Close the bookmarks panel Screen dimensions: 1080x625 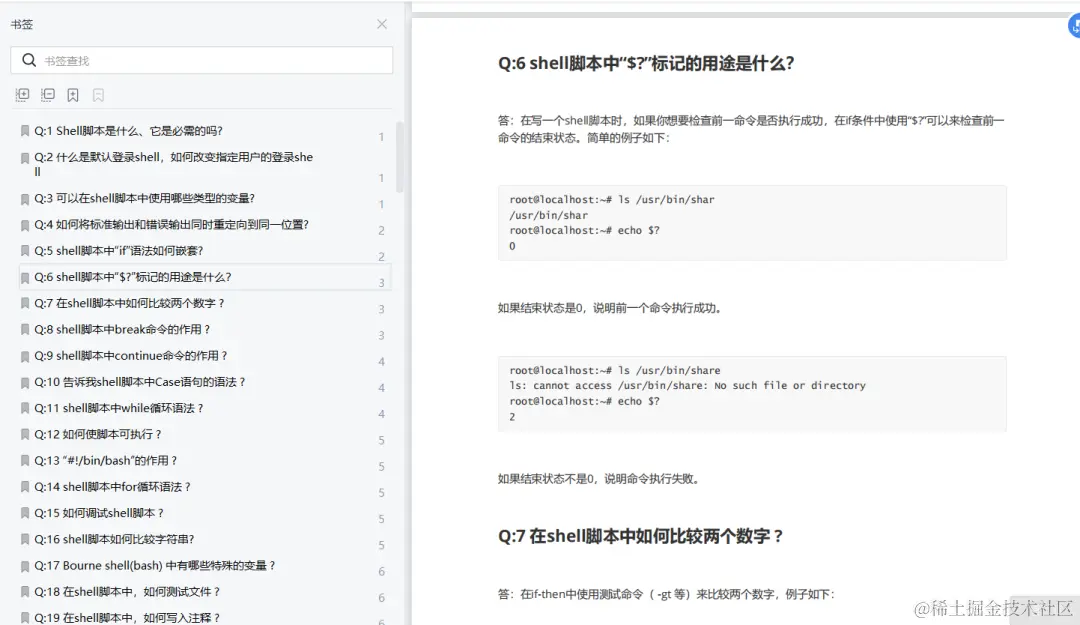click(382, 24)
